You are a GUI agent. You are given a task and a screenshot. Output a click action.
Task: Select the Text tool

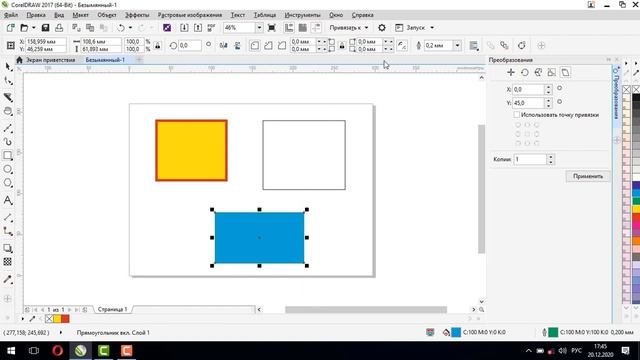[8, 200]
